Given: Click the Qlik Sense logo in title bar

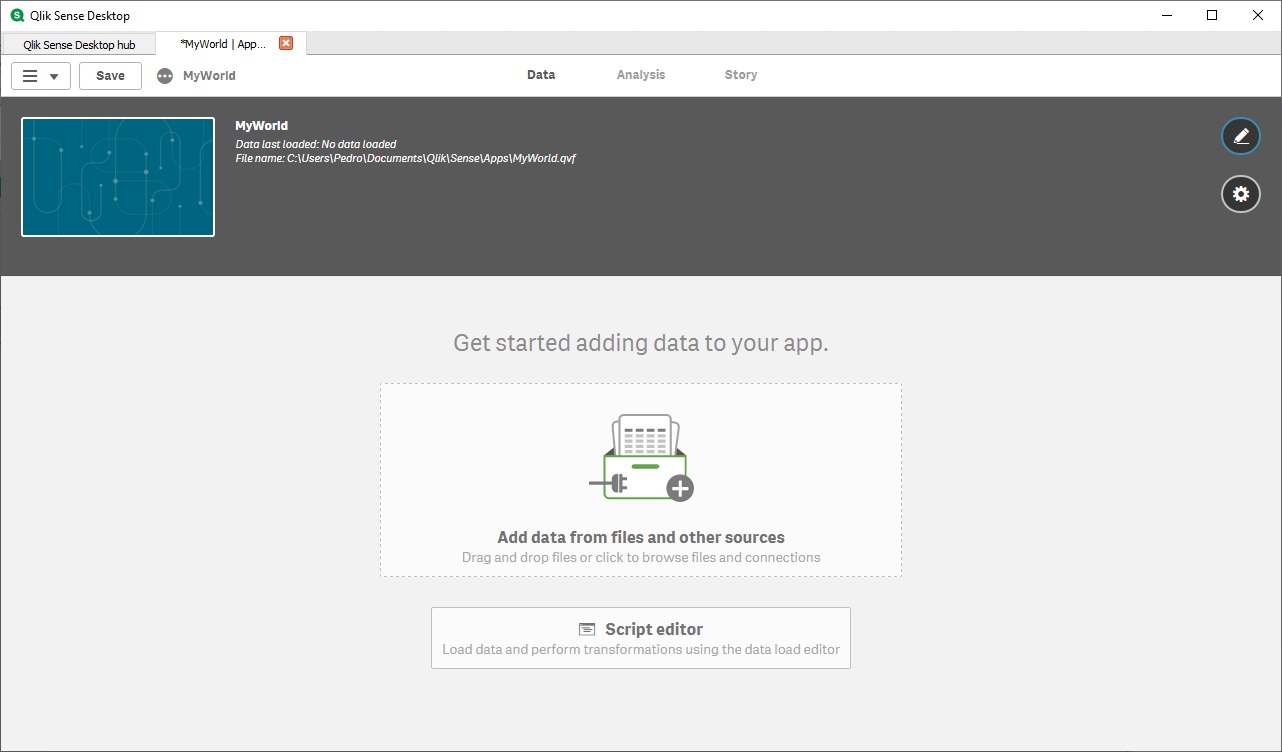Looking at the screenshot, I should (x=17, y=15).
